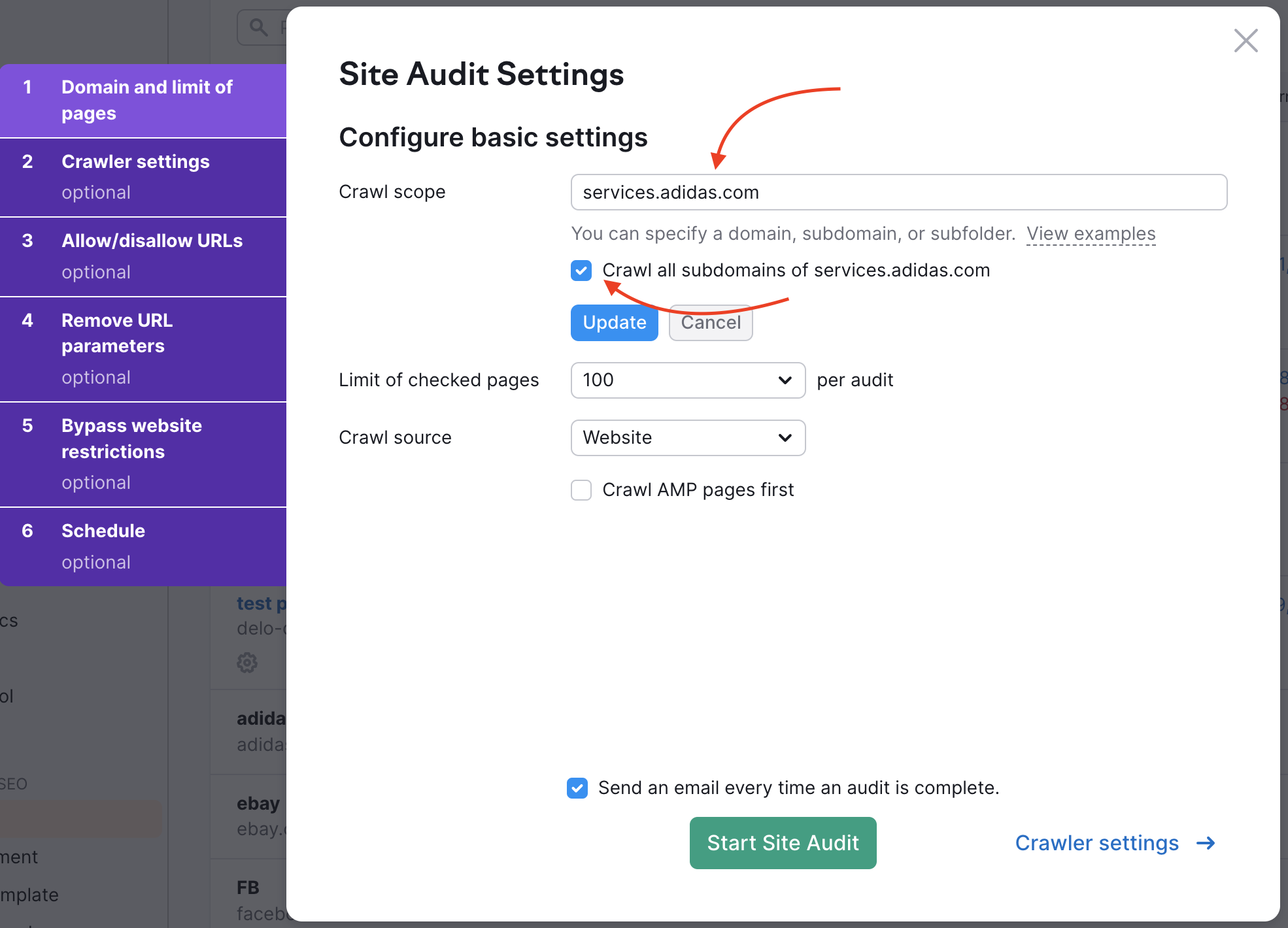Click the Crawl source label
Viewport: 1288px width, 928px height.
tap(395, 437)
